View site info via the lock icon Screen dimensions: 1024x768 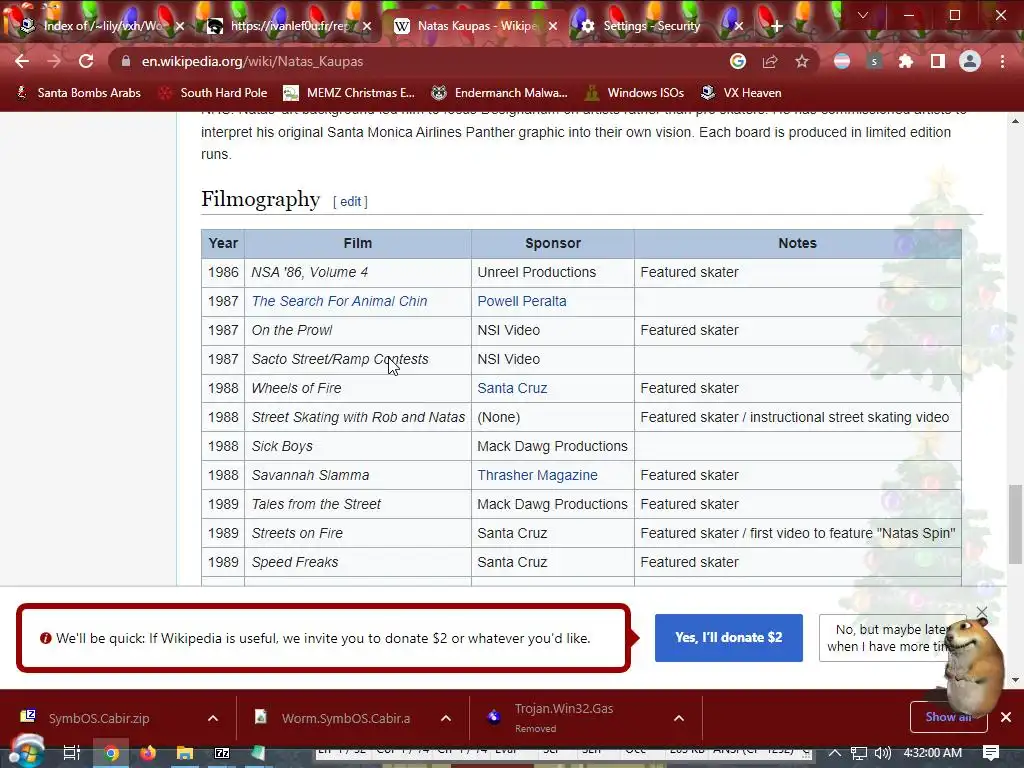(127, 61)
